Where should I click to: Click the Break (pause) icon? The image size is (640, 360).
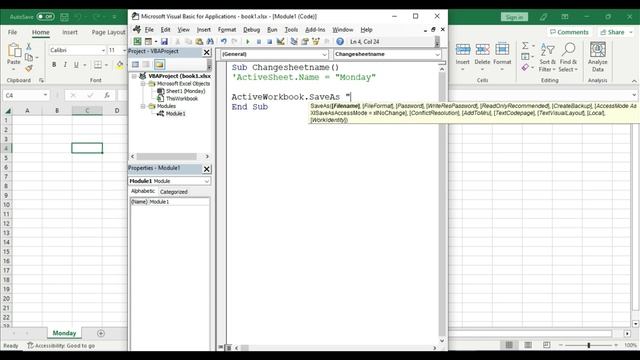pos(258,42)
